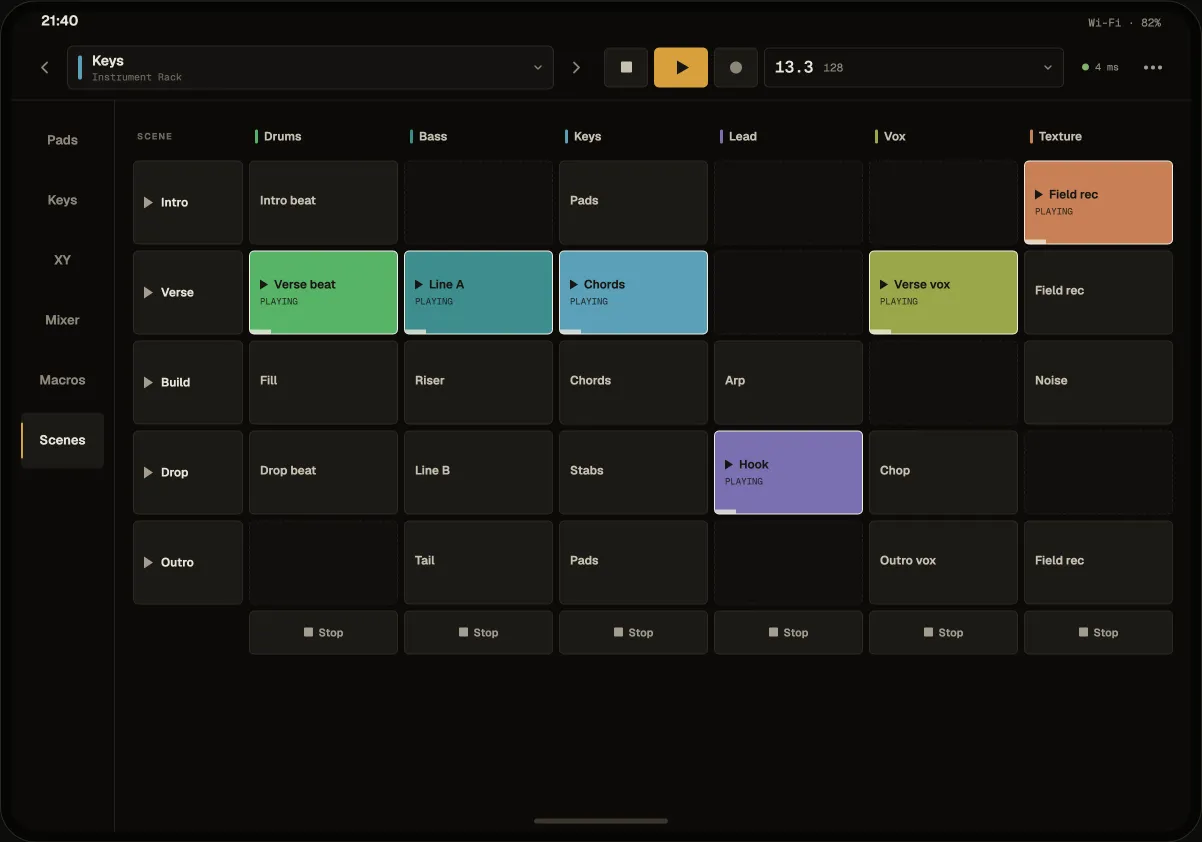Switch to the Keys sidebar tab
The height and width of the screenshot is (842, 1202).
[62, 200]
